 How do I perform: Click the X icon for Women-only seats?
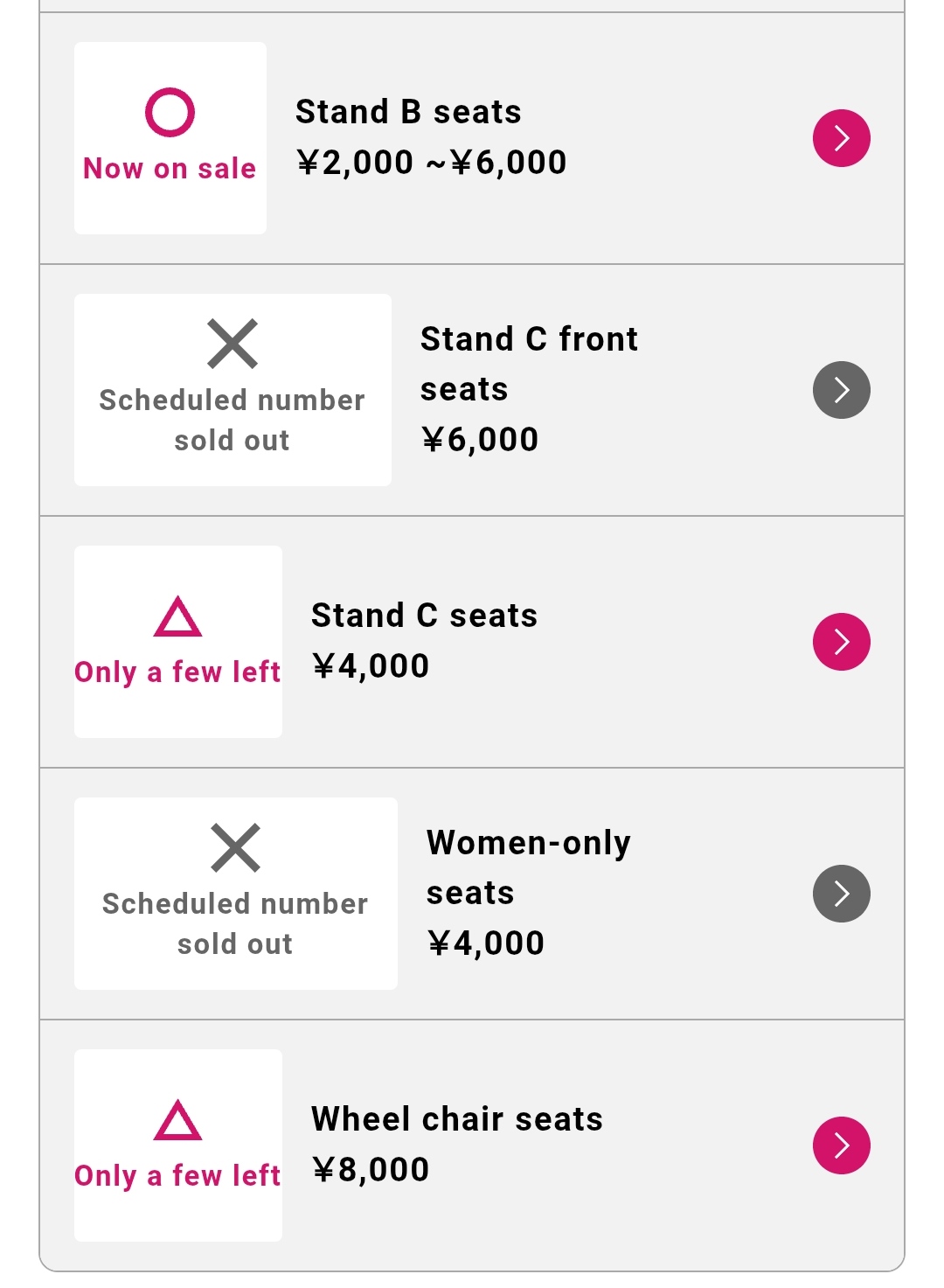point(235,847)
